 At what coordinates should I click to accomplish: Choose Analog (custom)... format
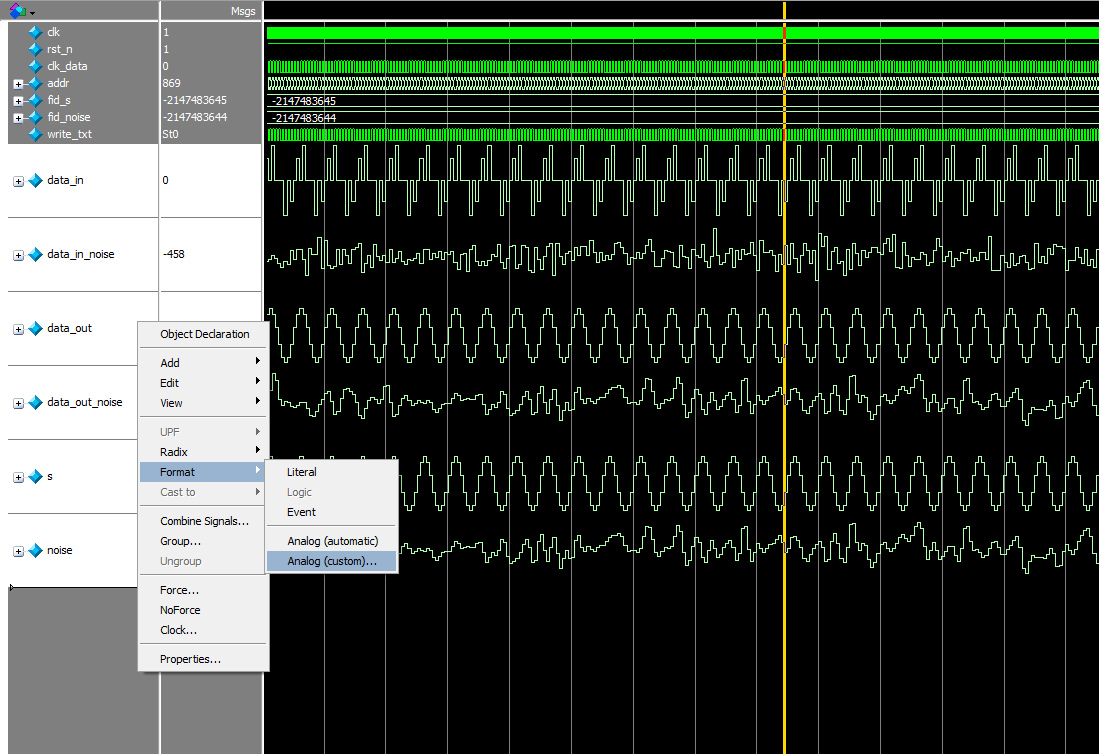[x=332, y=561]
